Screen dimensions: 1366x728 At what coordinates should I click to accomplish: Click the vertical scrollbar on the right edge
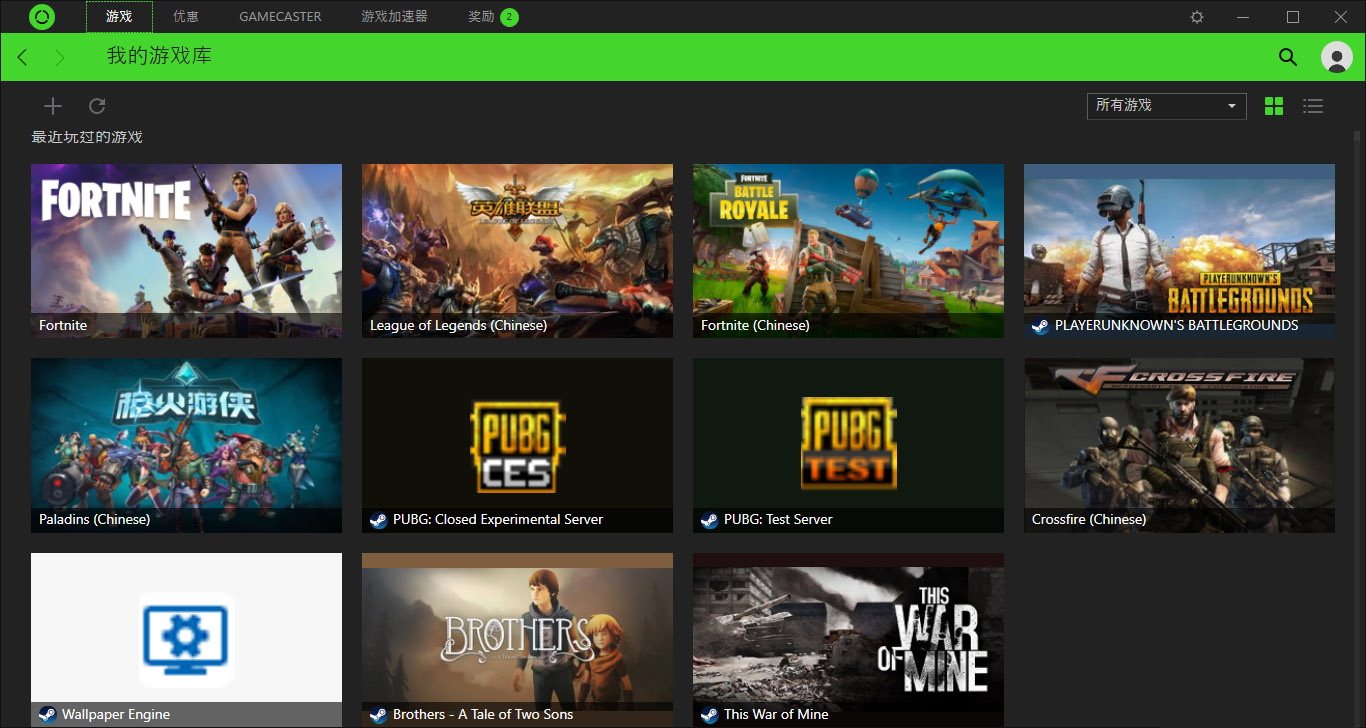(1358, 428)
